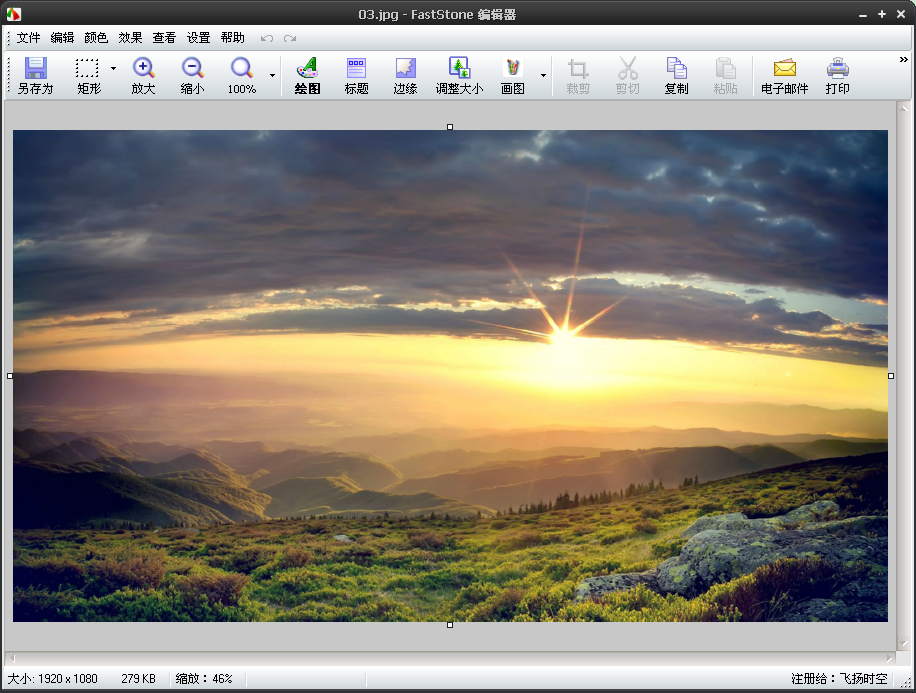Open the 文件 menu
916x693 pixels.
tap(28, 38)
